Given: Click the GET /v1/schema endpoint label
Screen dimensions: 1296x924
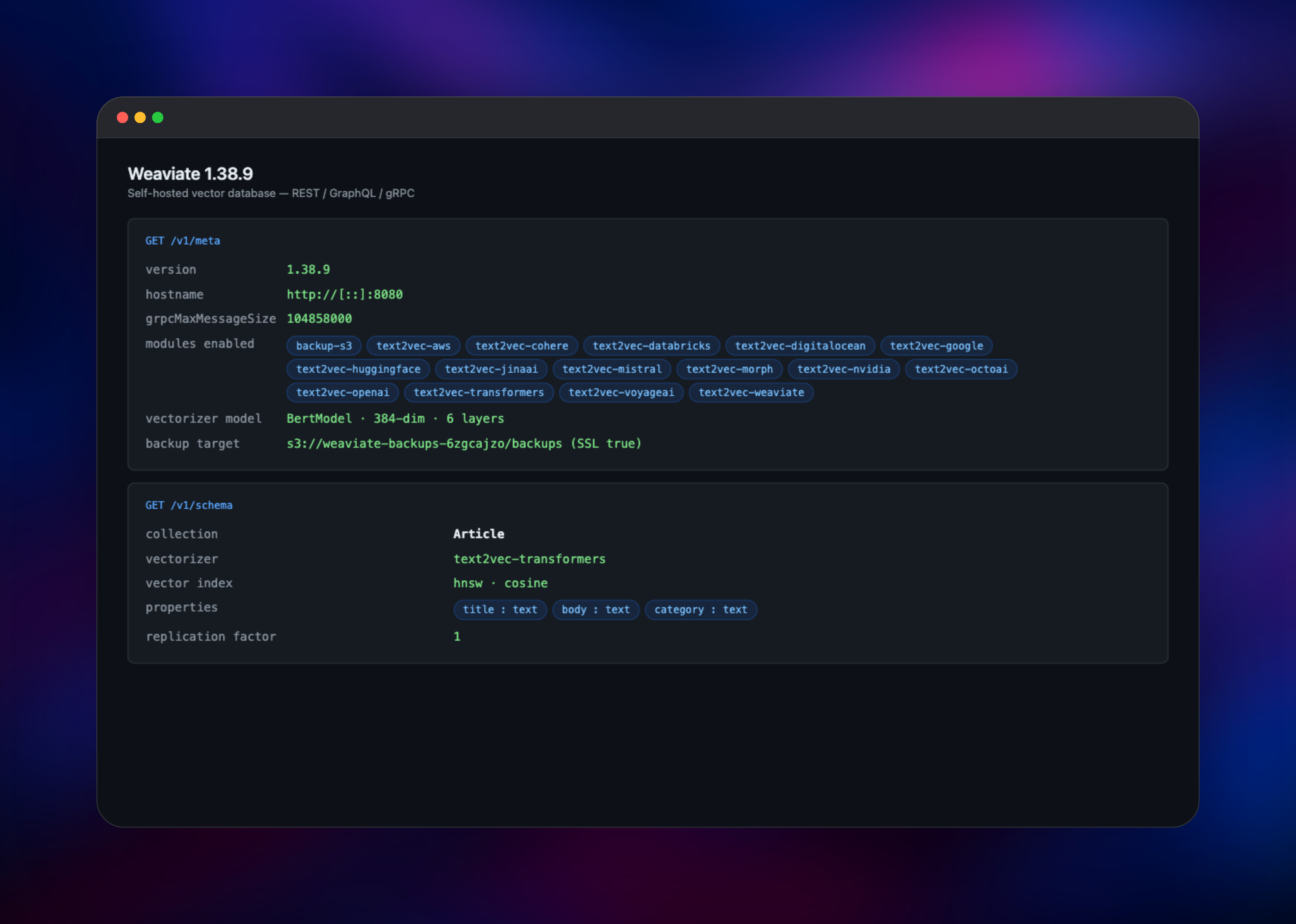Looking at the screenshot, I should click(189, 505).
